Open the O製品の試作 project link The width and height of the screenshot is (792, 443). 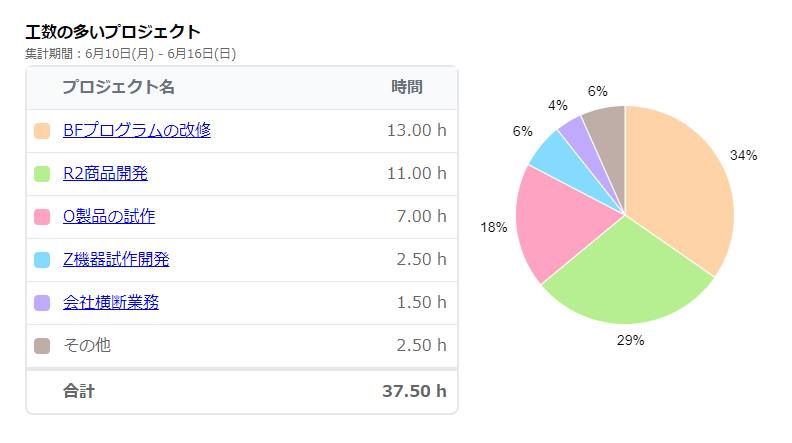tap(108, 217)
